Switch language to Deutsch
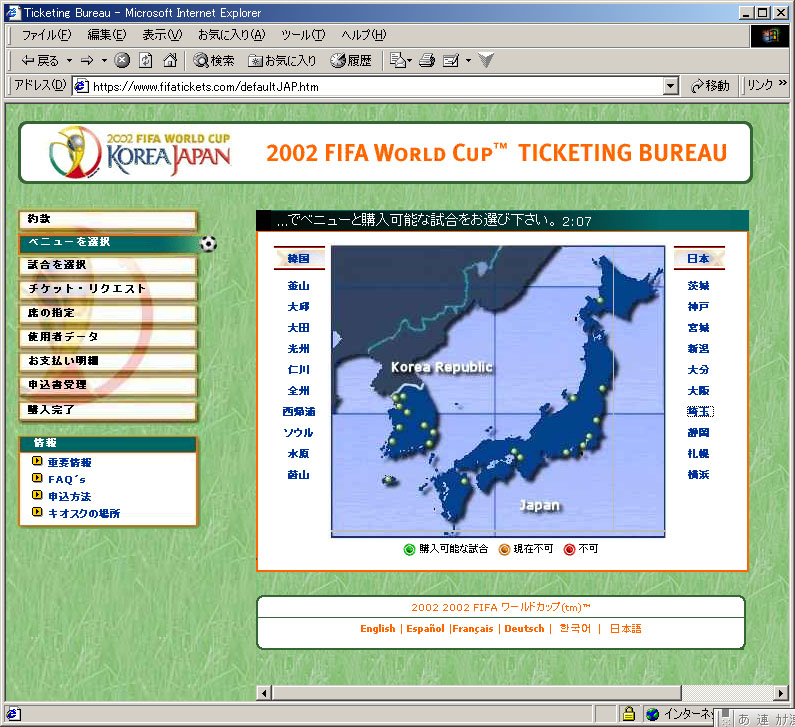Screen dimensions: 795x727 (524, 629)
